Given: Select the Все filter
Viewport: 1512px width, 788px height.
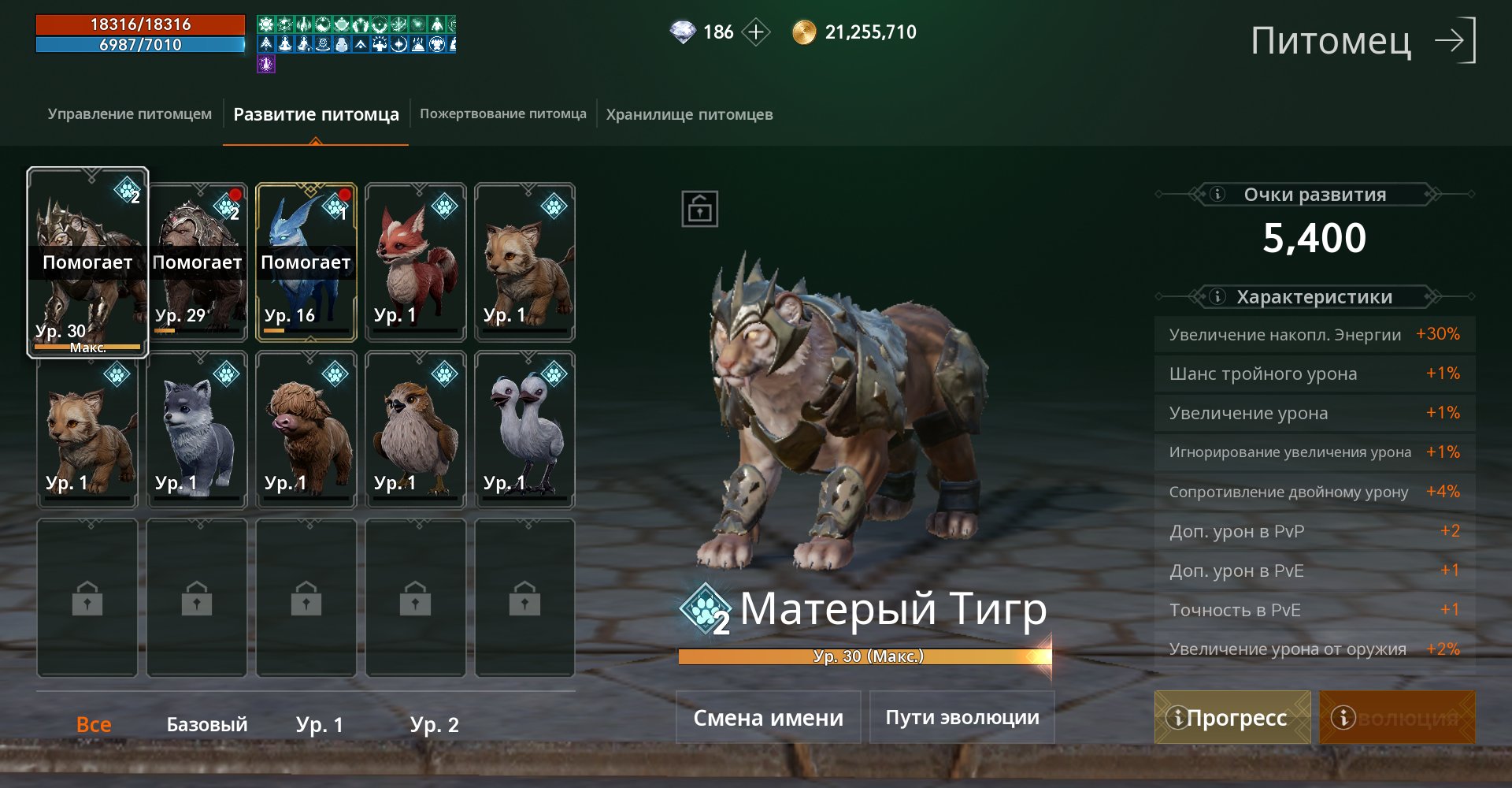Looking at the screenshot, I should tap(94, 724).
